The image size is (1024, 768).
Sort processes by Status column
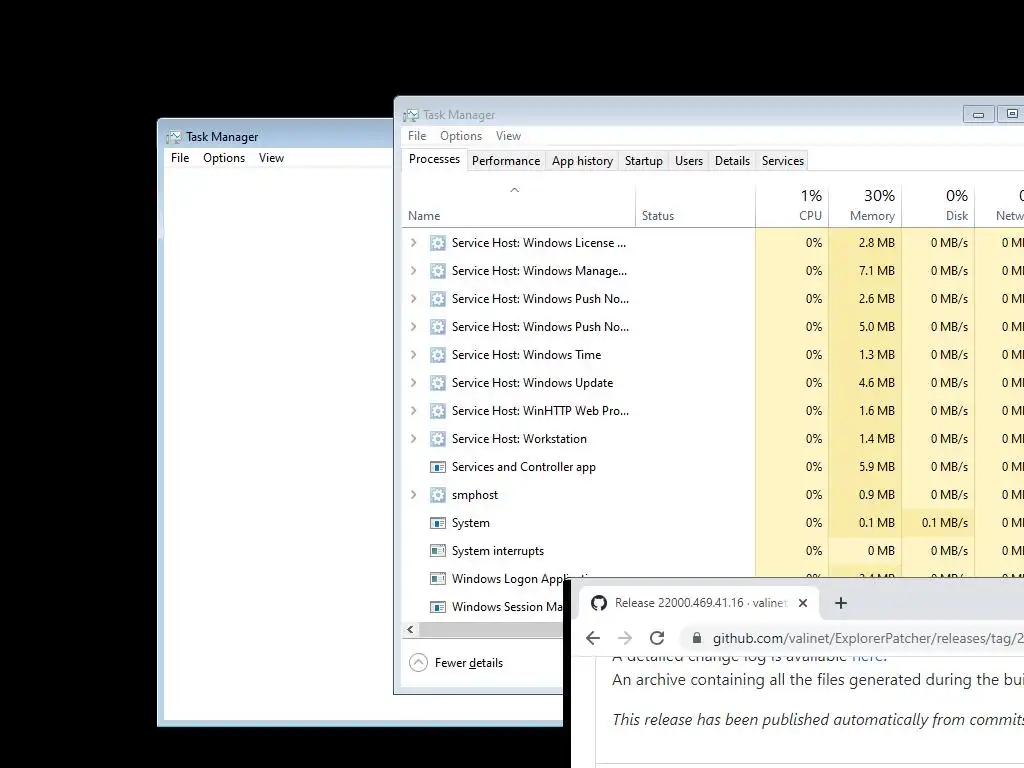[658, 216]
